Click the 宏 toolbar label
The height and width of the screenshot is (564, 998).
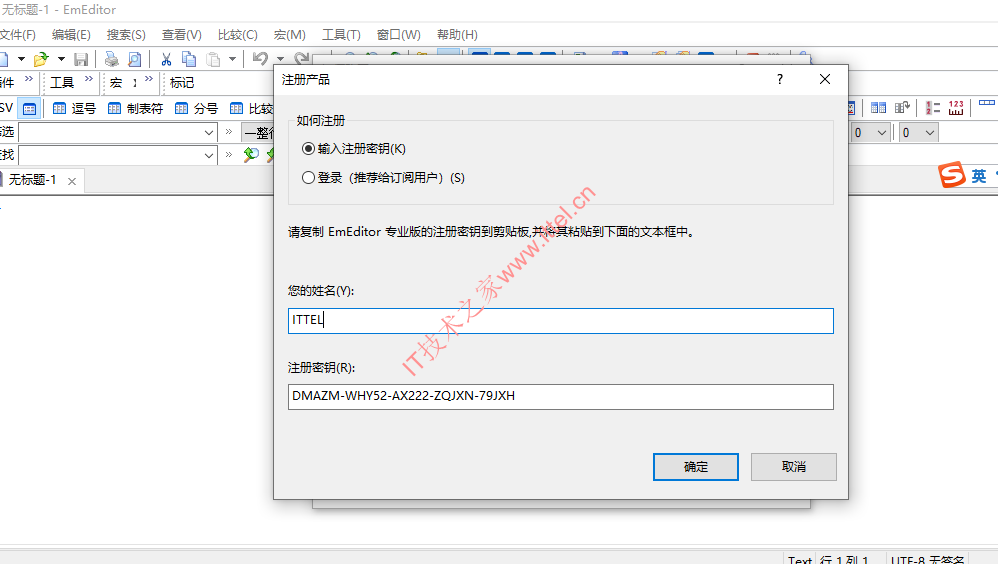click(116, 82)
